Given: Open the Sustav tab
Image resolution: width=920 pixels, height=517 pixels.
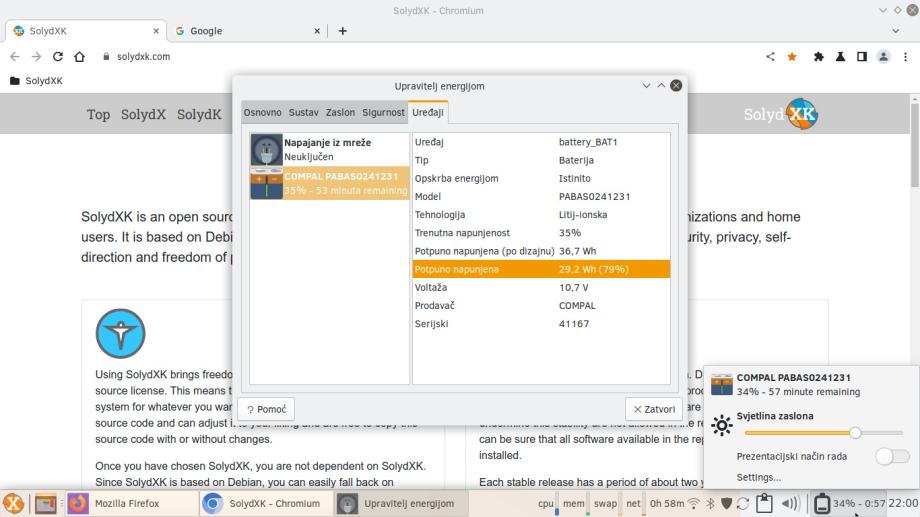Looking at the screenshot, I should tap(303, 112).
